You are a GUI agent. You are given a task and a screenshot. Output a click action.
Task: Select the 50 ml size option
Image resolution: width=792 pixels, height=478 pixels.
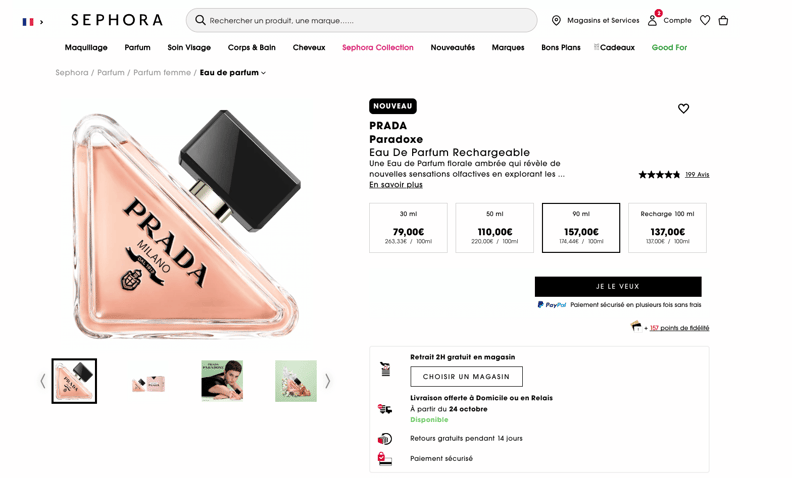pyautogui.click(x=494, y=228)
